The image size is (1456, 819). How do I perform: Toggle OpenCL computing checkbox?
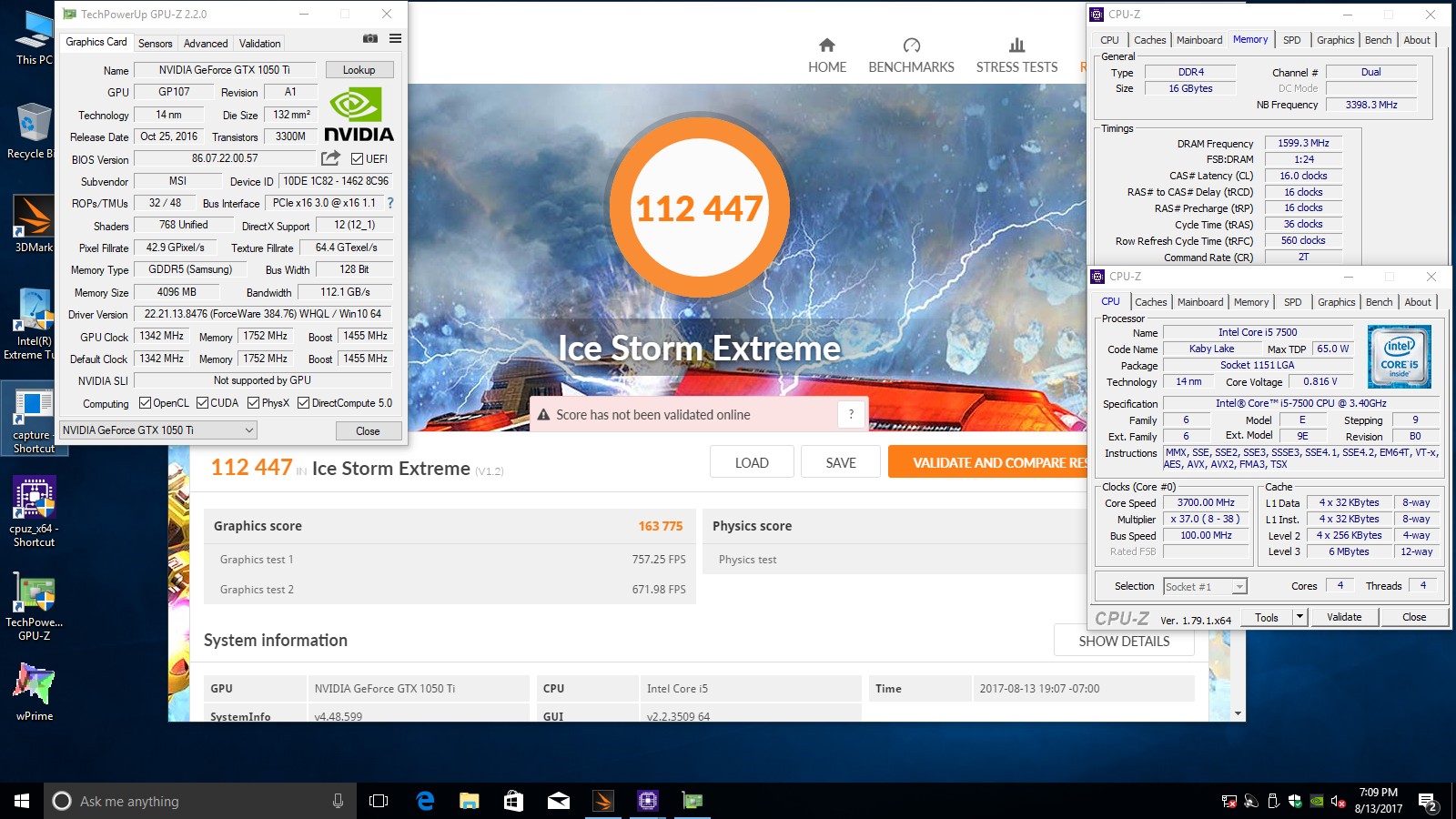click(x=145, y=403)
